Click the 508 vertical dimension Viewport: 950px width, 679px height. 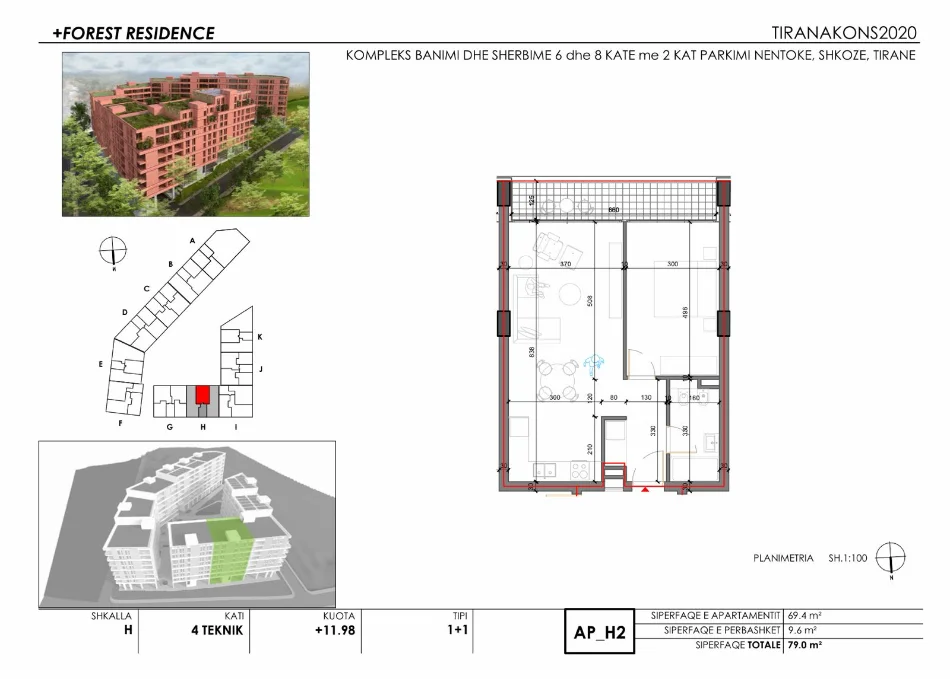click(590, 302)
